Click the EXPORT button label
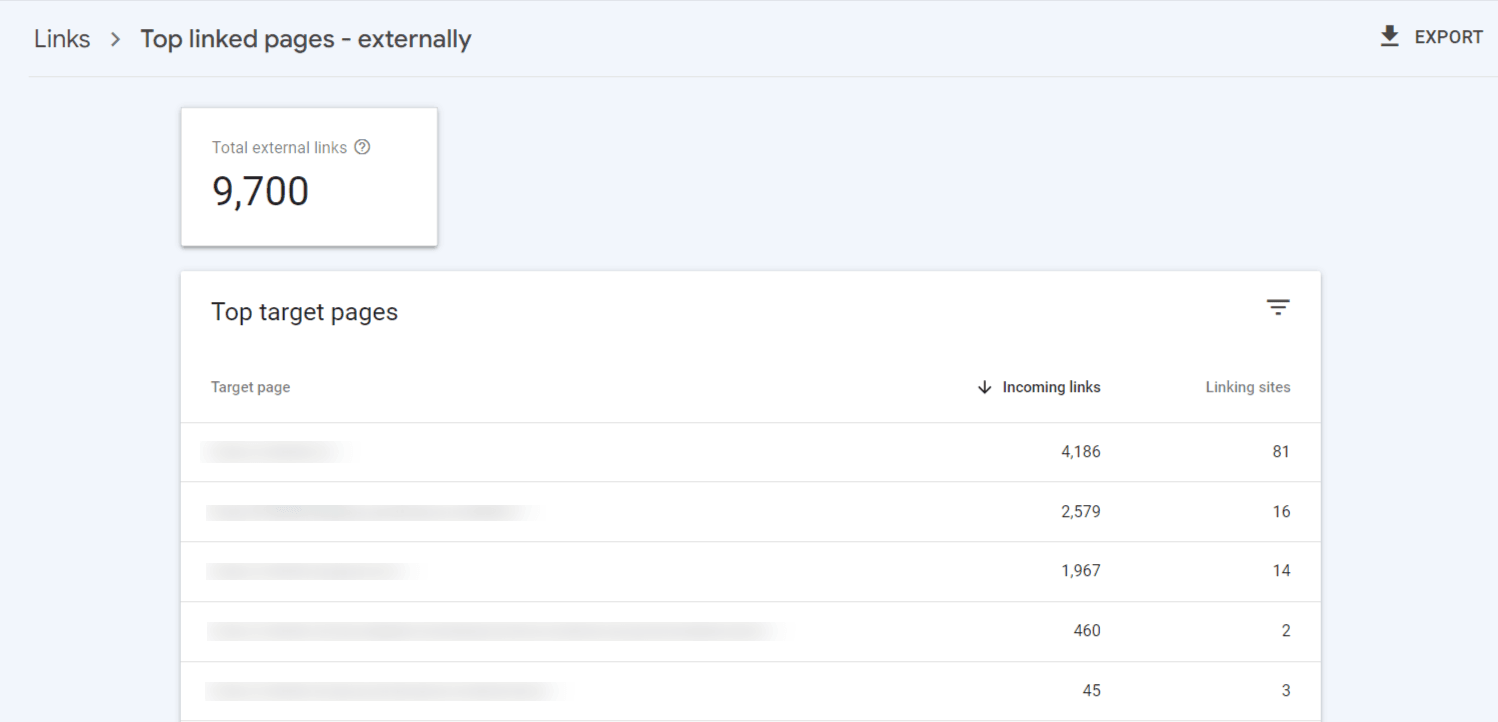The height and width of the screenshot is (722, 1498). 1448,37
